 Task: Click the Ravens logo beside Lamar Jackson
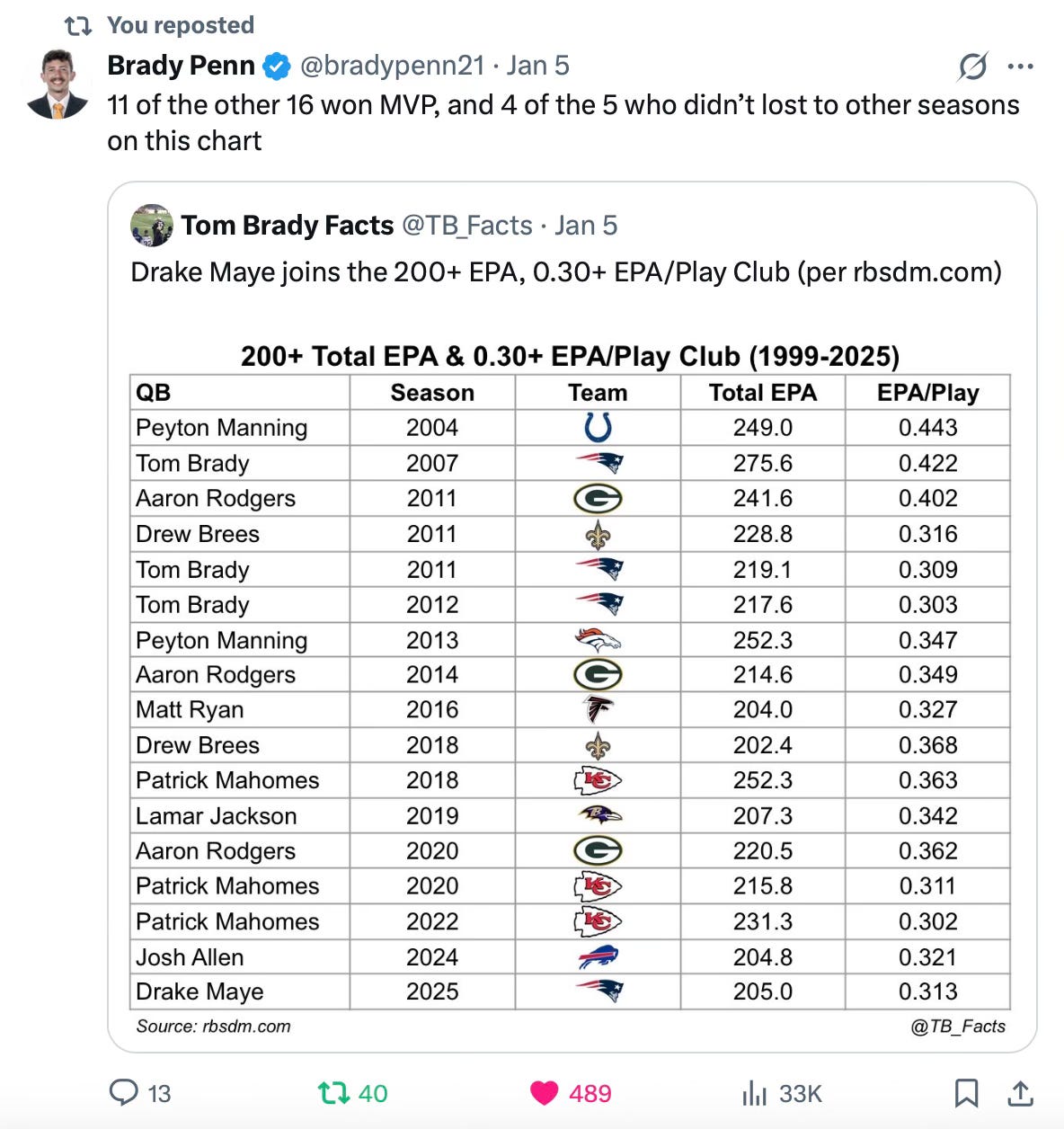point(597,815)
